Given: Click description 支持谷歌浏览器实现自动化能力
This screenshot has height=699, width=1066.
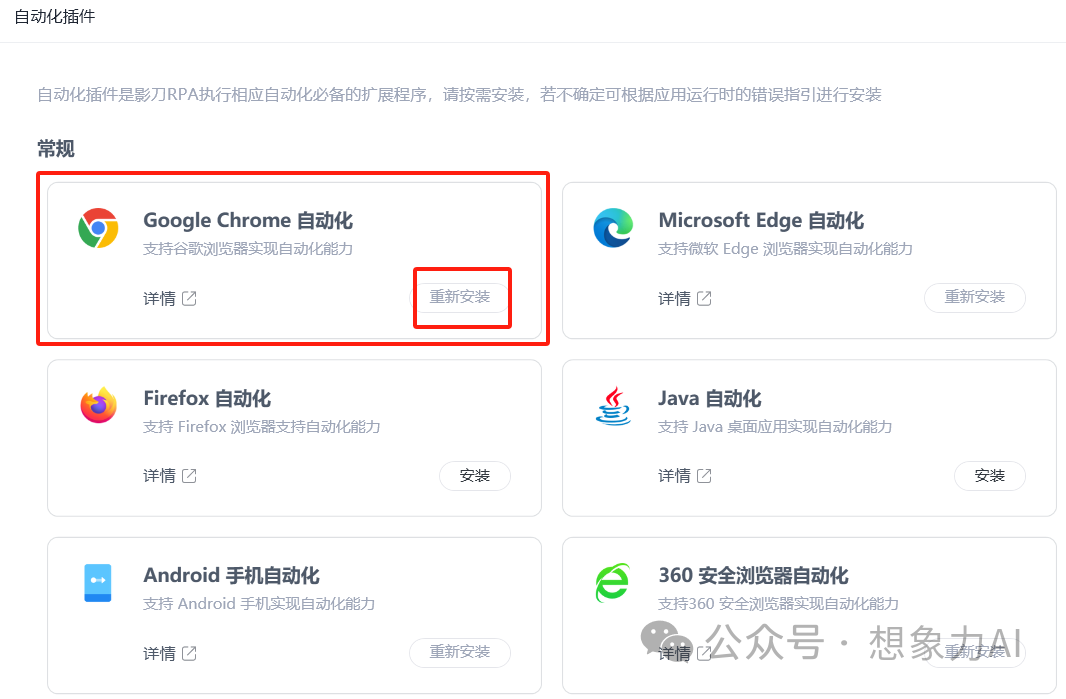Looking at the screenshot, I should 247,249.
